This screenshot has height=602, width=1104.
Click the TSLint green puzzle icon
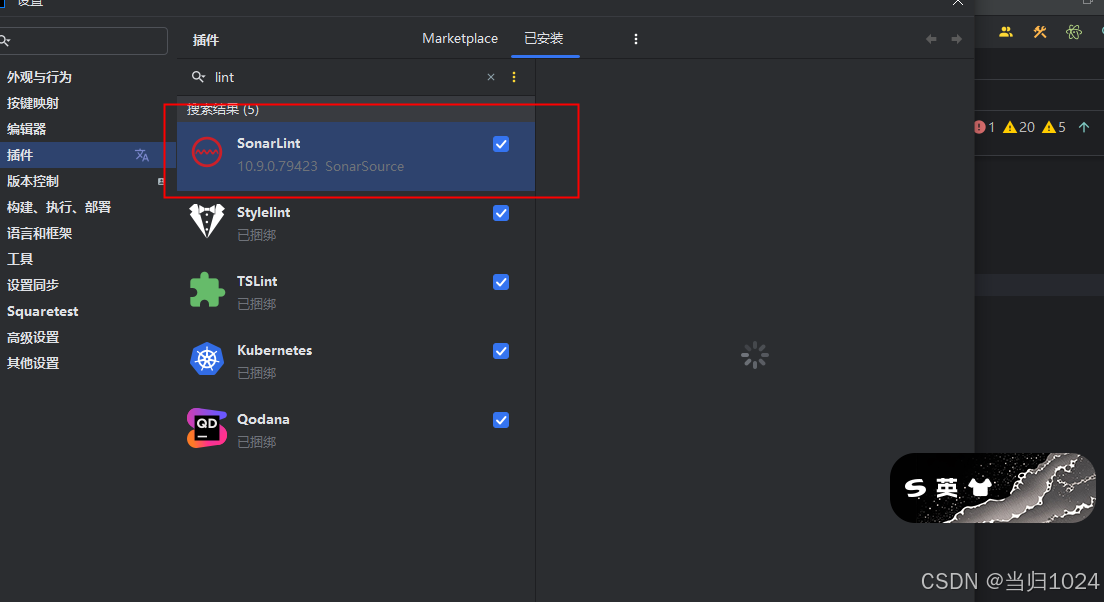[x=207, y=289]
